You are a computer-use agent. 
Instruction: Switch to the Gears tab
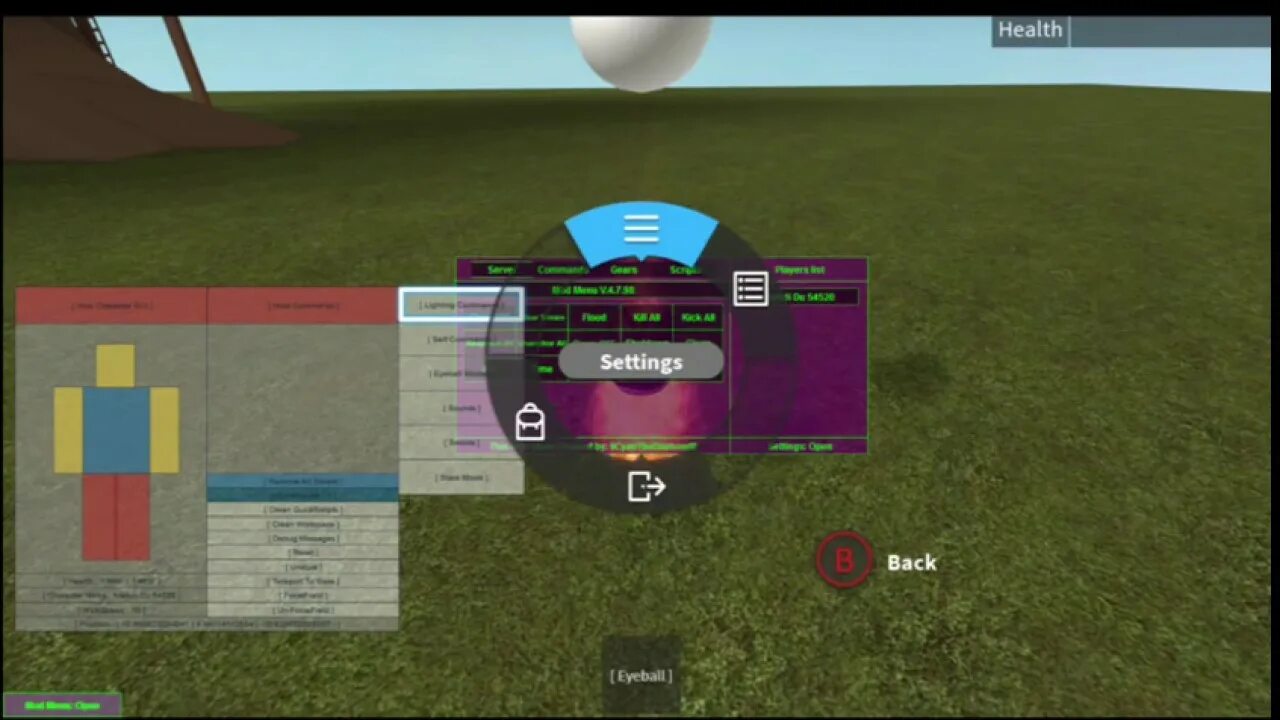pyautogui.click(x=624, y=270)
